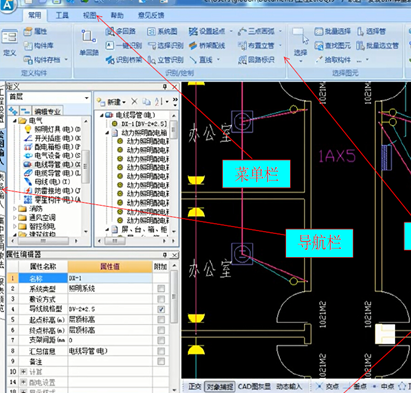Open the 意见反馈 ribbon tab
411x393 pixels.
[151, 15]
